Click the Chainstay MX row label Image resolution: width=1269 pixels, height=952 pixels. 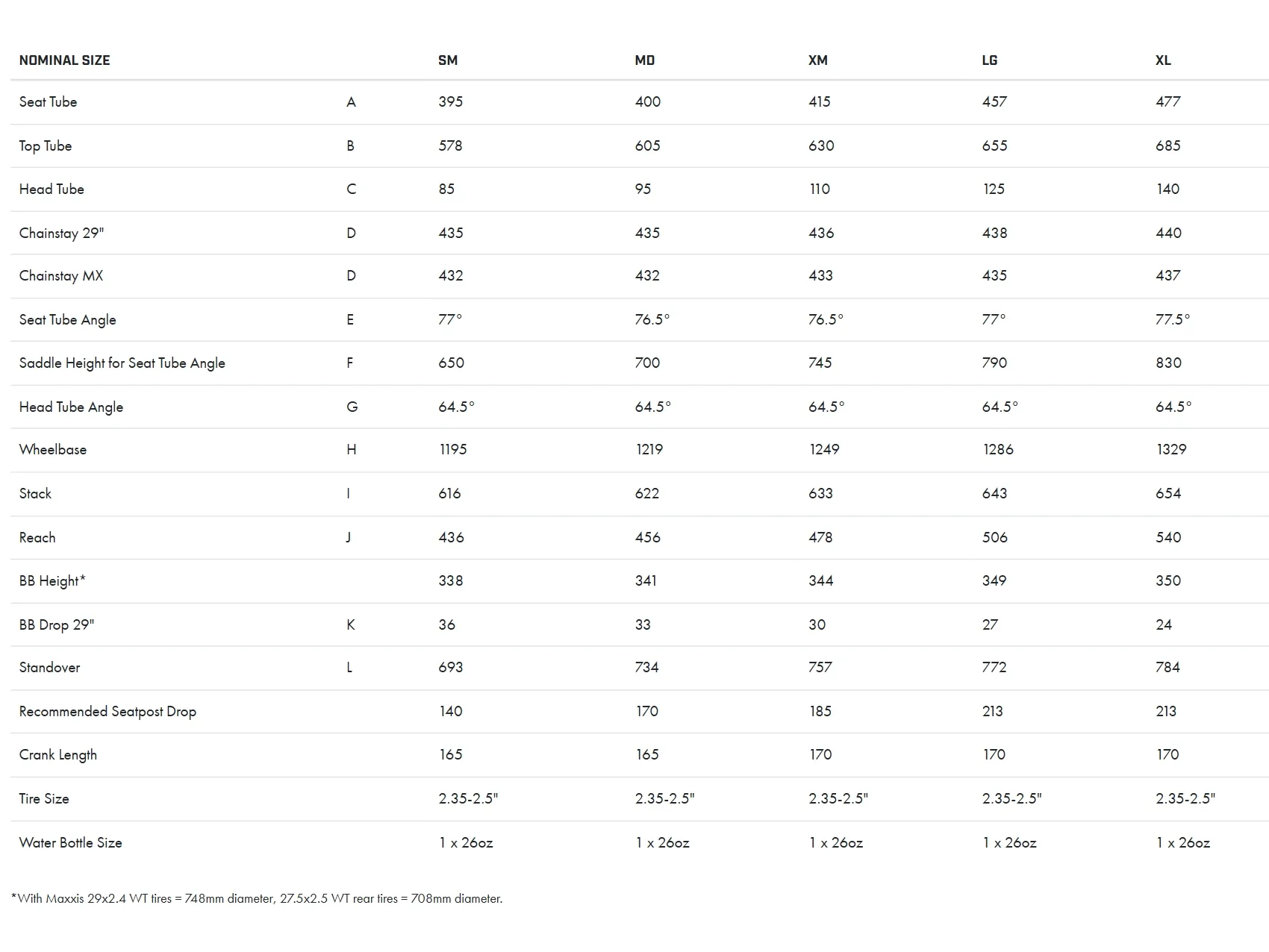[x=61, y=276]
